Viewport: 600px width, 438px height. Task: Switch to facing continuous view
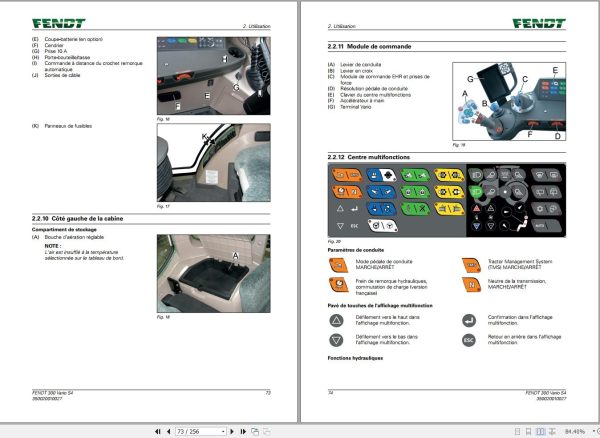tap(552, 431)
